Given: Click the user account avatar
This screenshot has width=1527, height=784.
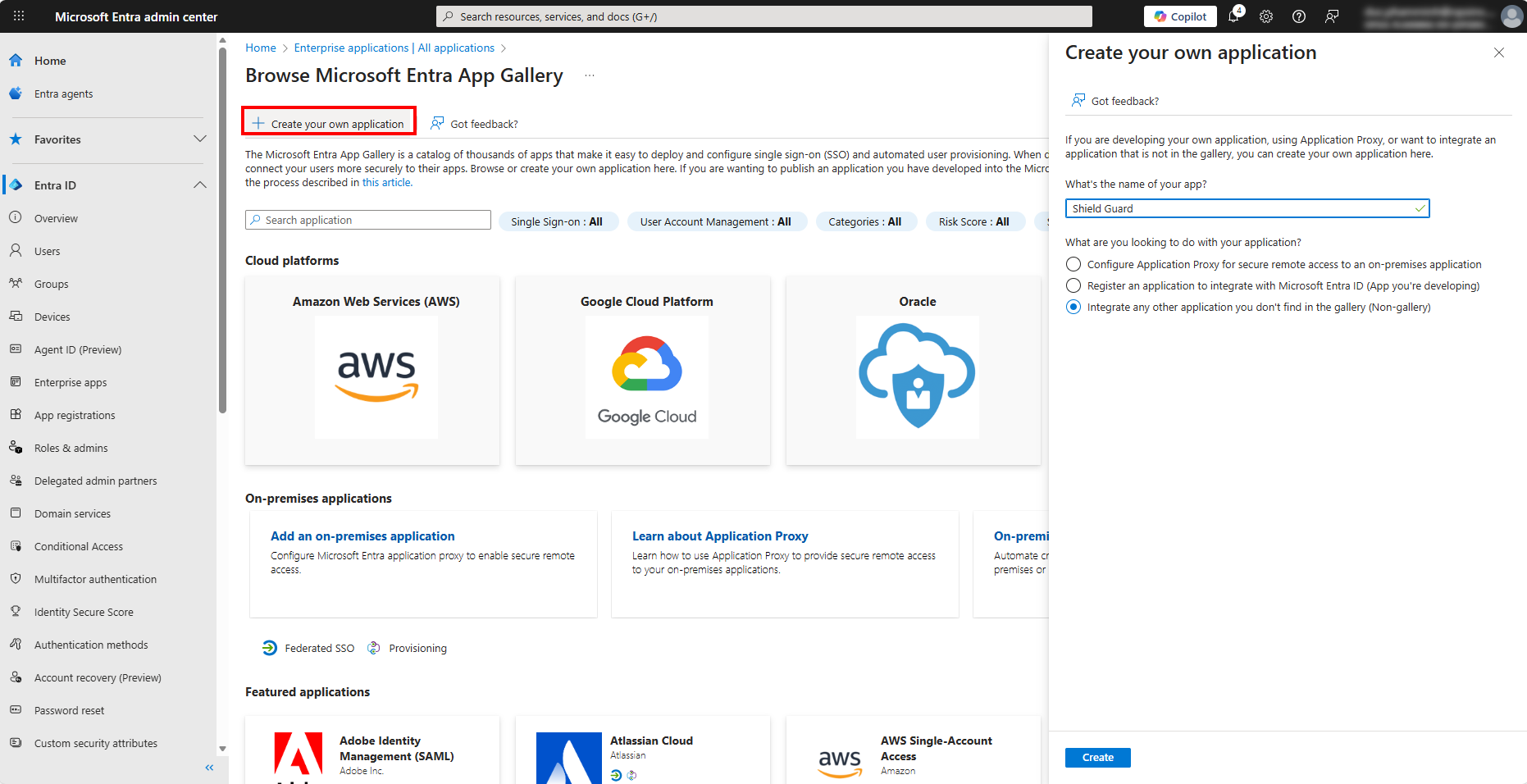Looking at the screenshot, I should 1511,16.
